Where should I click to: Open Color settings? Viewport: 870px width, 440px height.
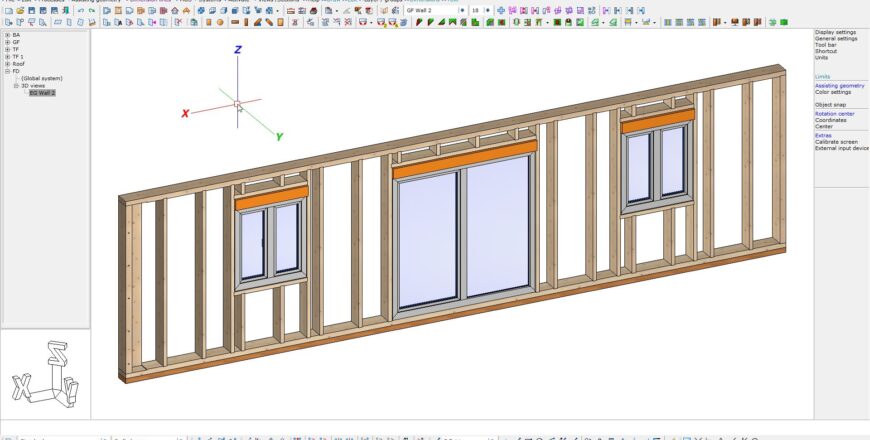point(833,92)
